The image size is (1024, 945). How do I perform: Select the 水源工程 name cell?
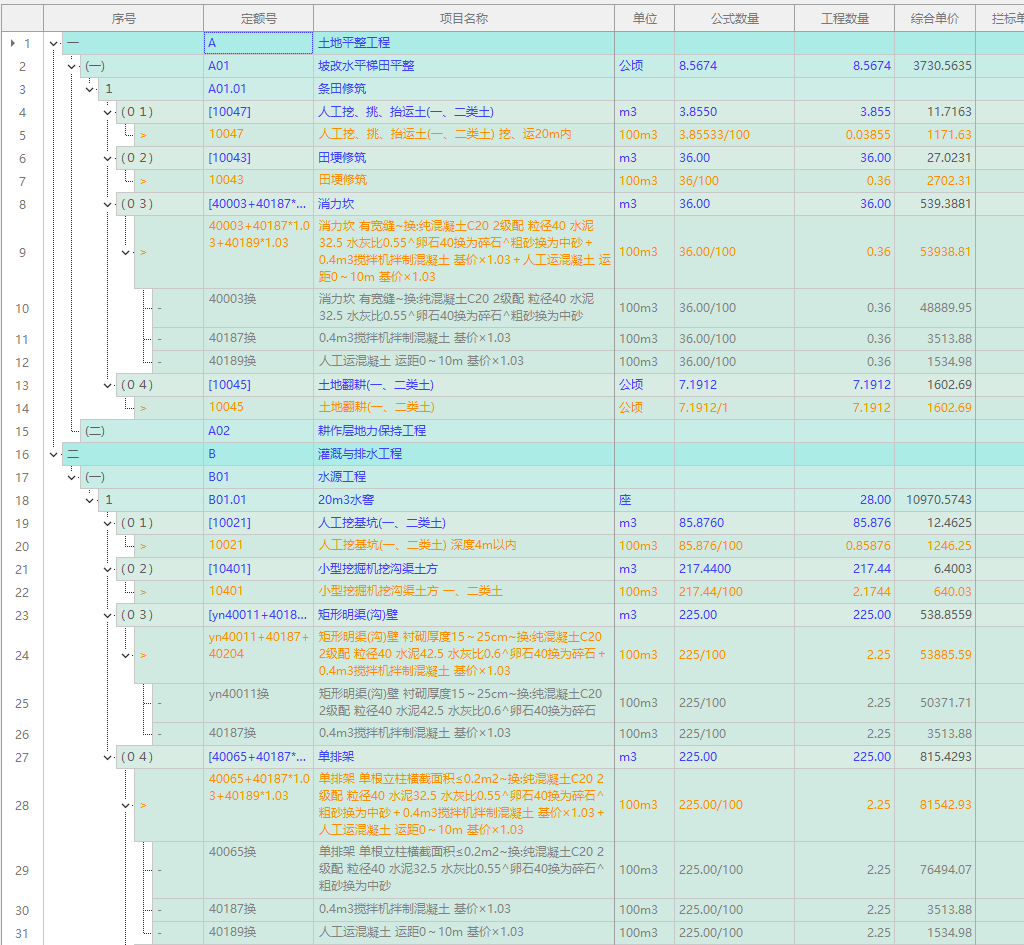(x=464, y=477)
